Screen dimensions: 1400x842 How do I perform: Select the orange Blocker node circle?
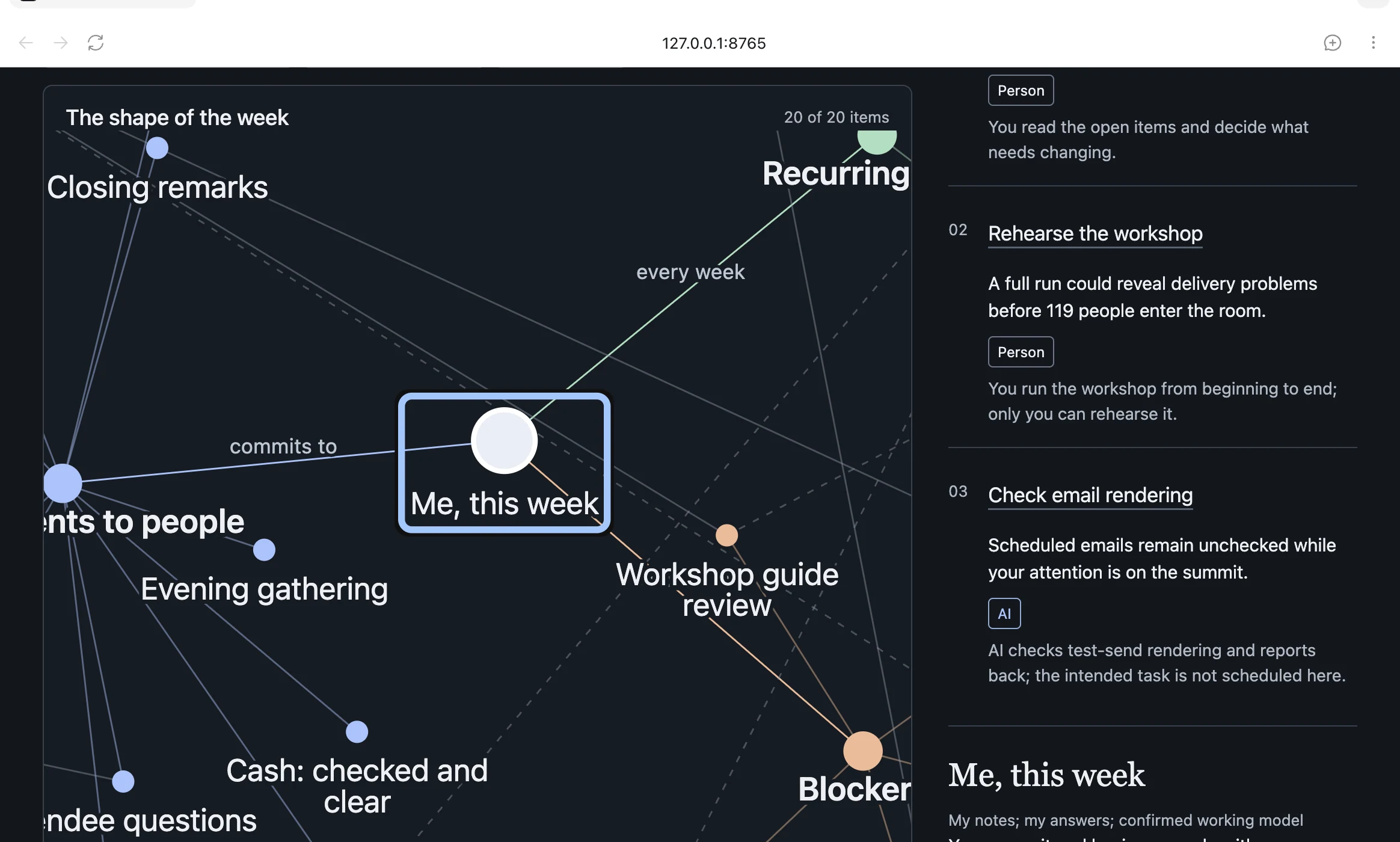coord(863,751)
